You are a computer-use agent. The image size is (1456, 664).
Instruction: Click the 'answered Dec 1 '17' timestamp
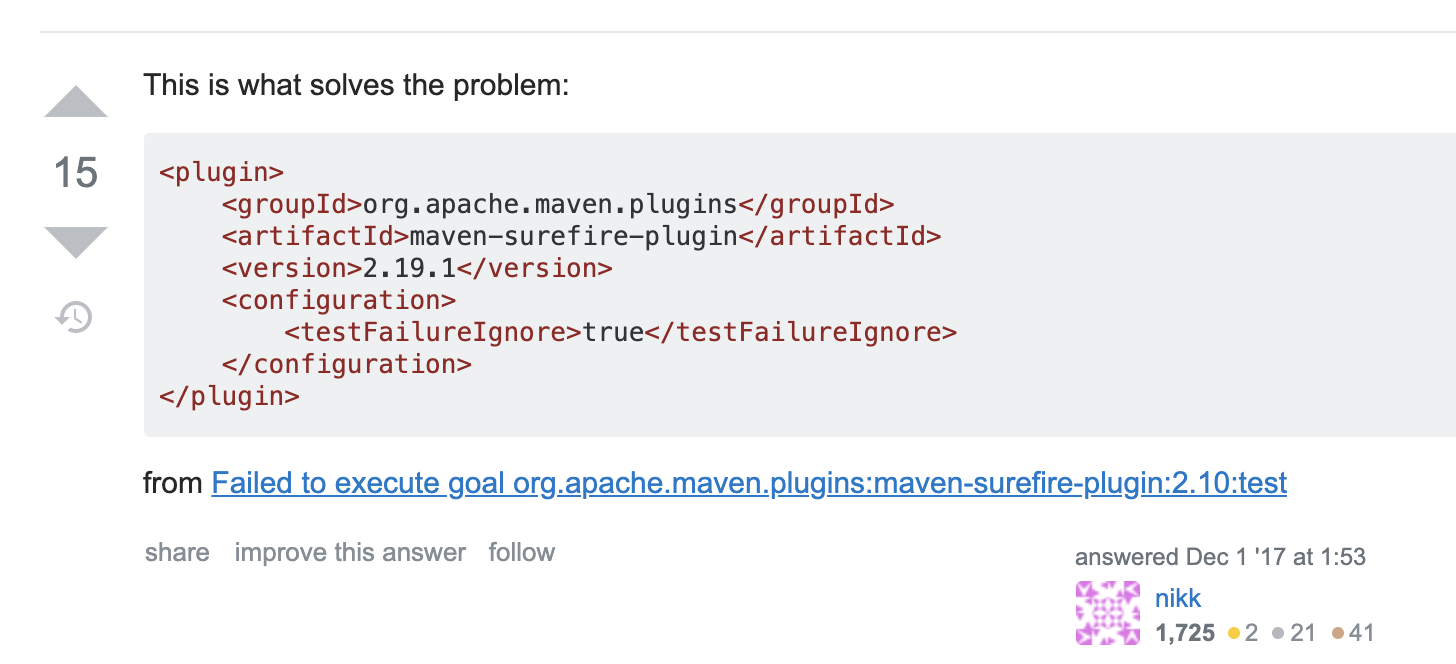(1220, 557)
